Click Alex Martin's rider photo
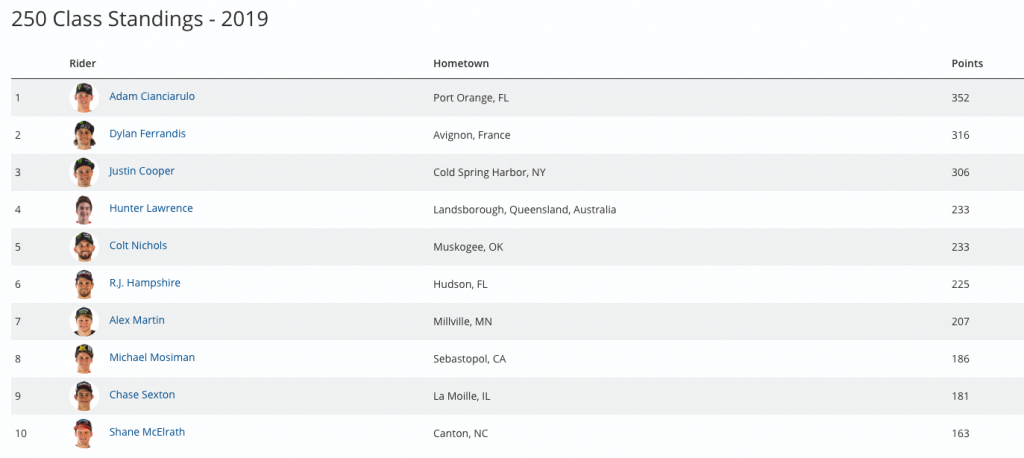This screenshot has width=1024, height=458. [85, 321]
